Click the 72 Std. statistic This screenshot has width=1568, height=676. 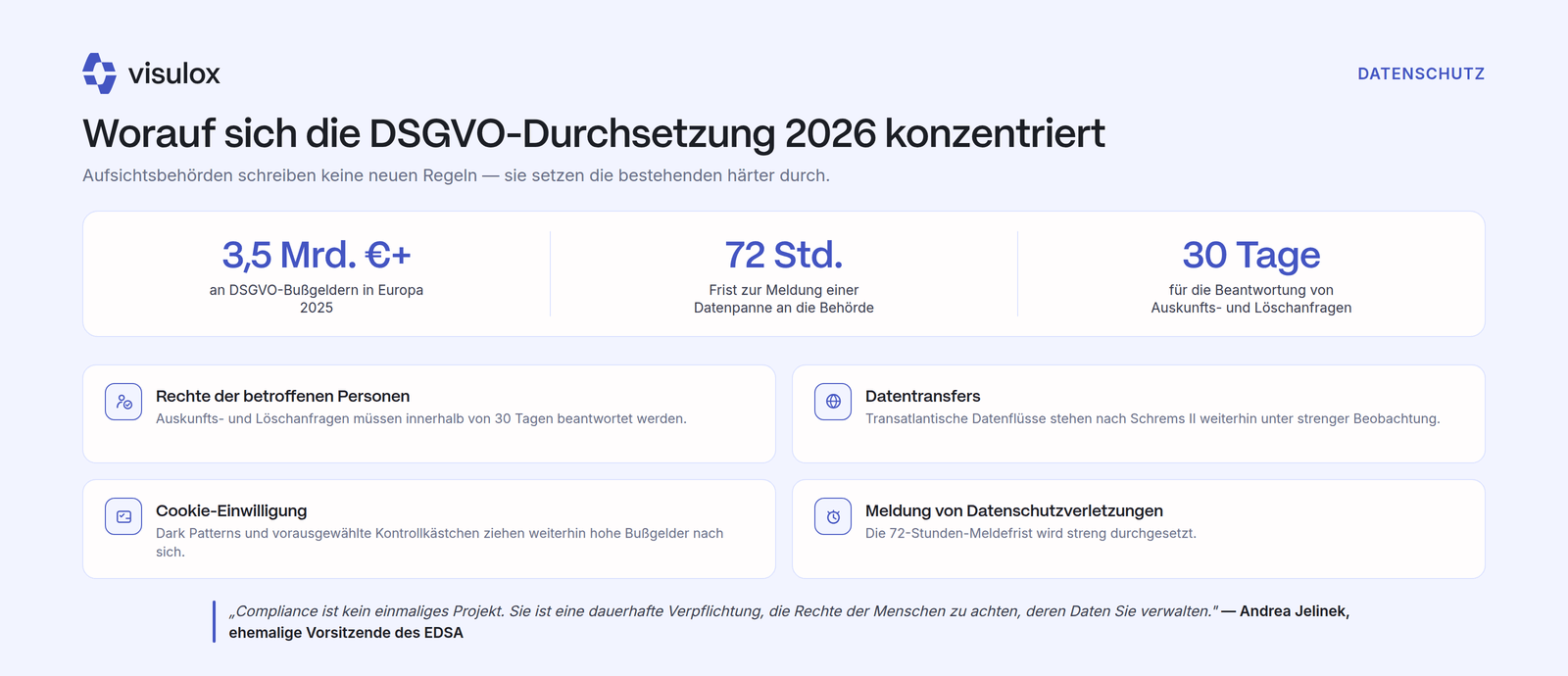784,255
